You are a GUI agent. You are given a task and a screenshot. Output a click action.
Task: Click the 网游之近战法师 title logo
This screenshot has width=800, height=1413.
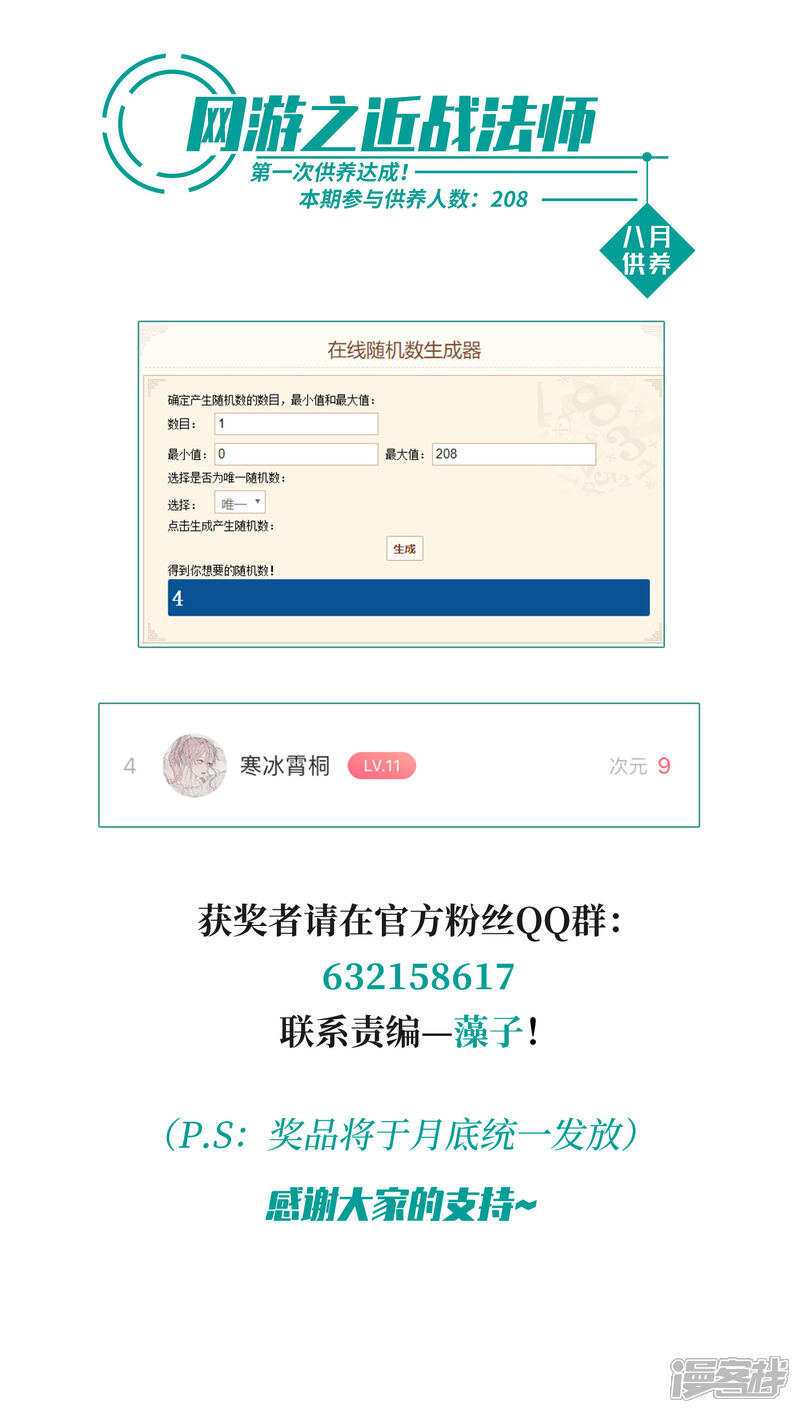(x=392, y=126)
